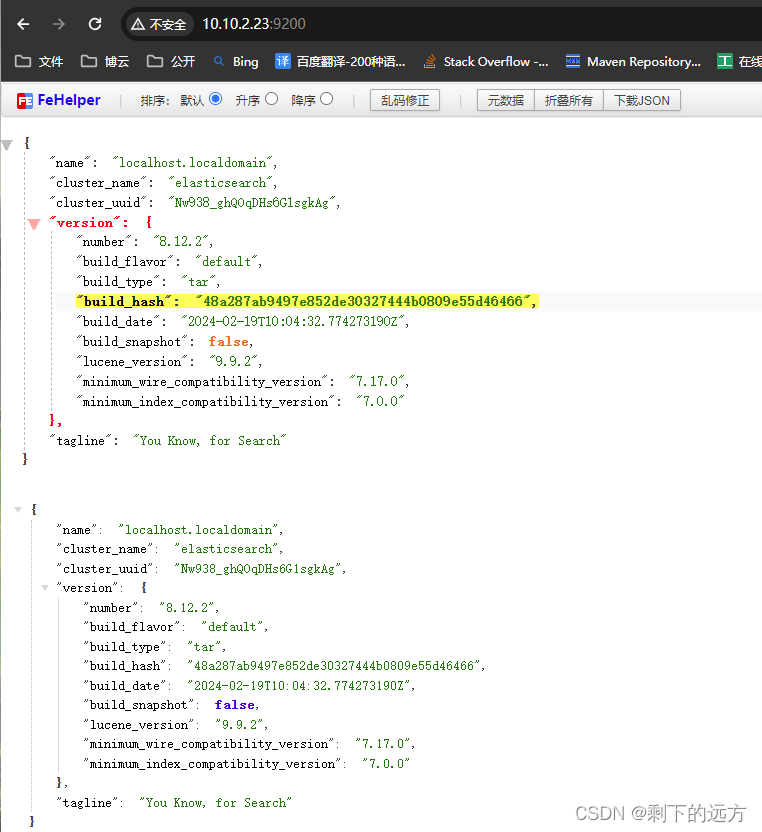Collapse "version" node in the lower JSON tree

click(x=44, y=588)
